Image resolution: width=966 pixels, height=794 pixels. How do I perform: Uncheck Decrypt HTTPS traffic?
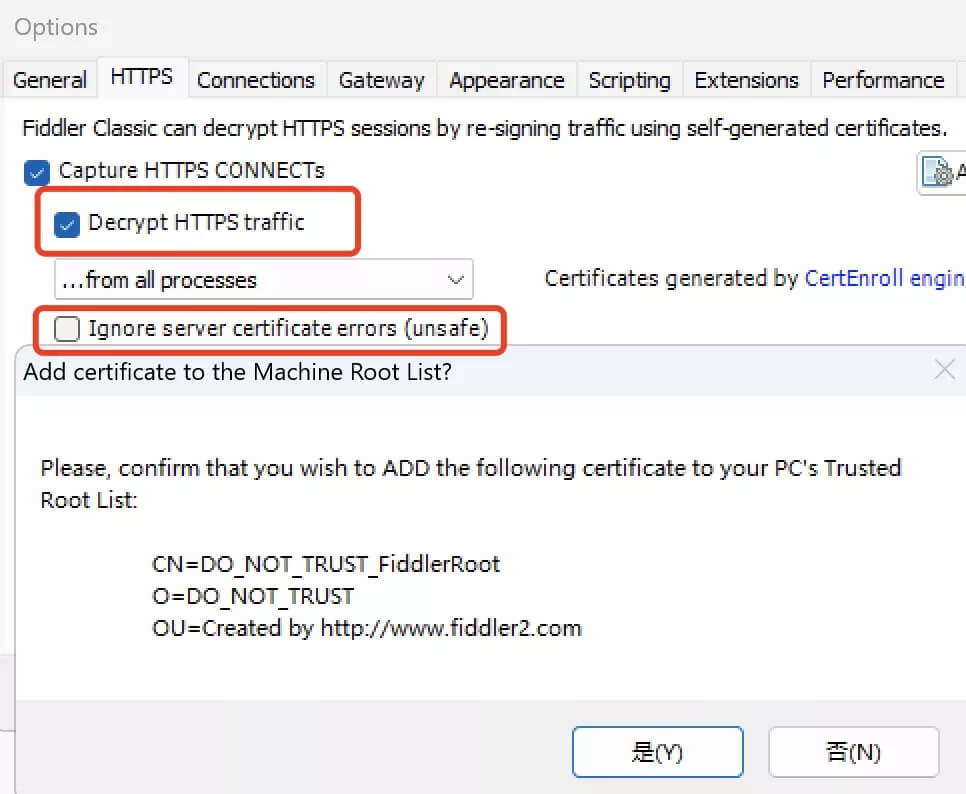[x=67, y=224]
